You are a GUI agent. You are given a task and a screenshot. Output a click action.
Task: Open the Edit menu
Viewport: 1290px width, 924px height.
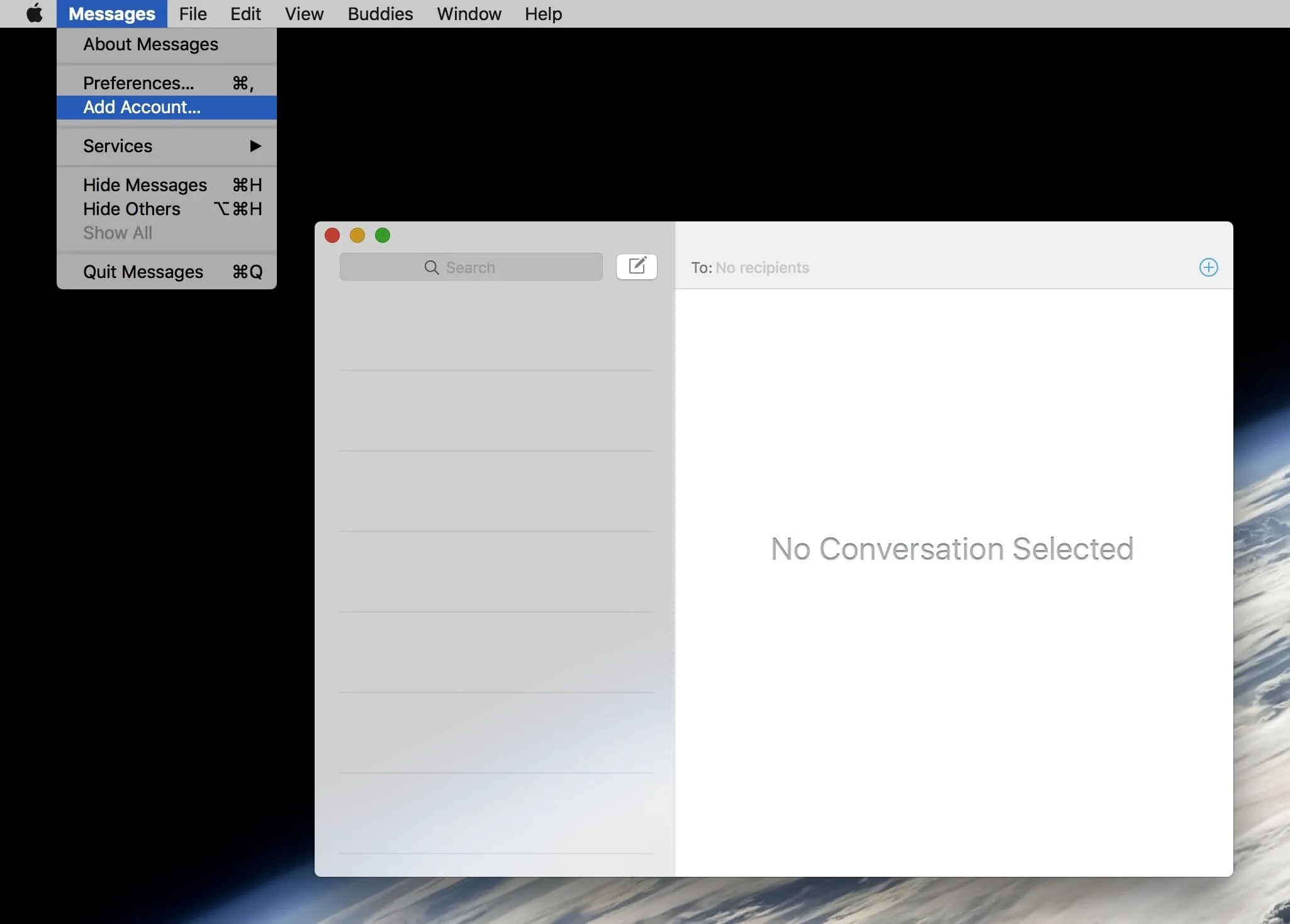coord(245,14)
